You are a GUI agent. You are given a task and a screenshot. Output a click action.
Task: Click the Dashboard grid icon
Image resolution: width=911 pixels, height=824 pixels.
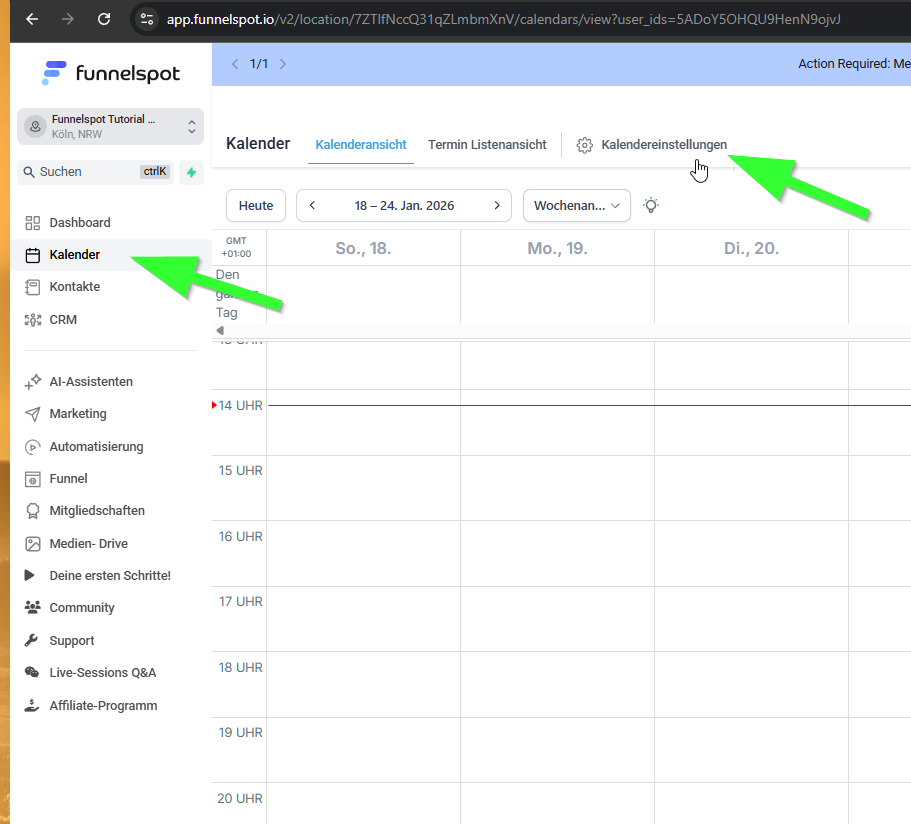click(33, 223)
